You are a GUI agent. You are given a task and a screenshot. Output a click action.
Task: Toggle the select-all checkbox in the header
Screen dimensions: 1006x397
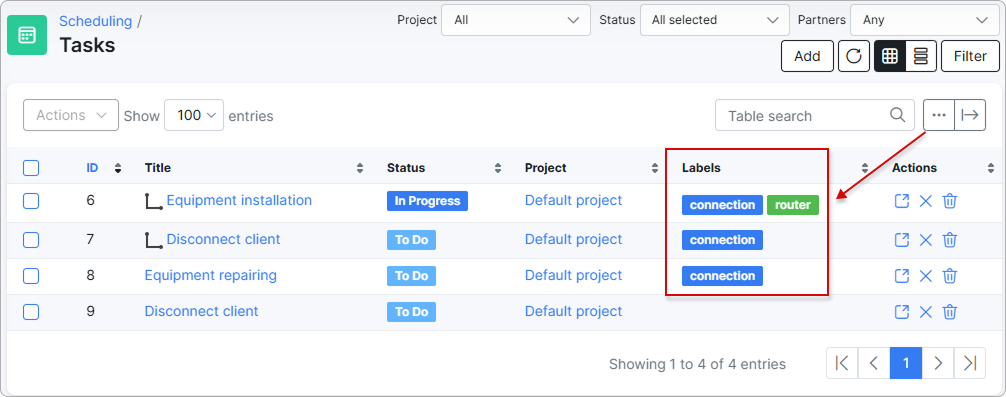click(31, 168)
